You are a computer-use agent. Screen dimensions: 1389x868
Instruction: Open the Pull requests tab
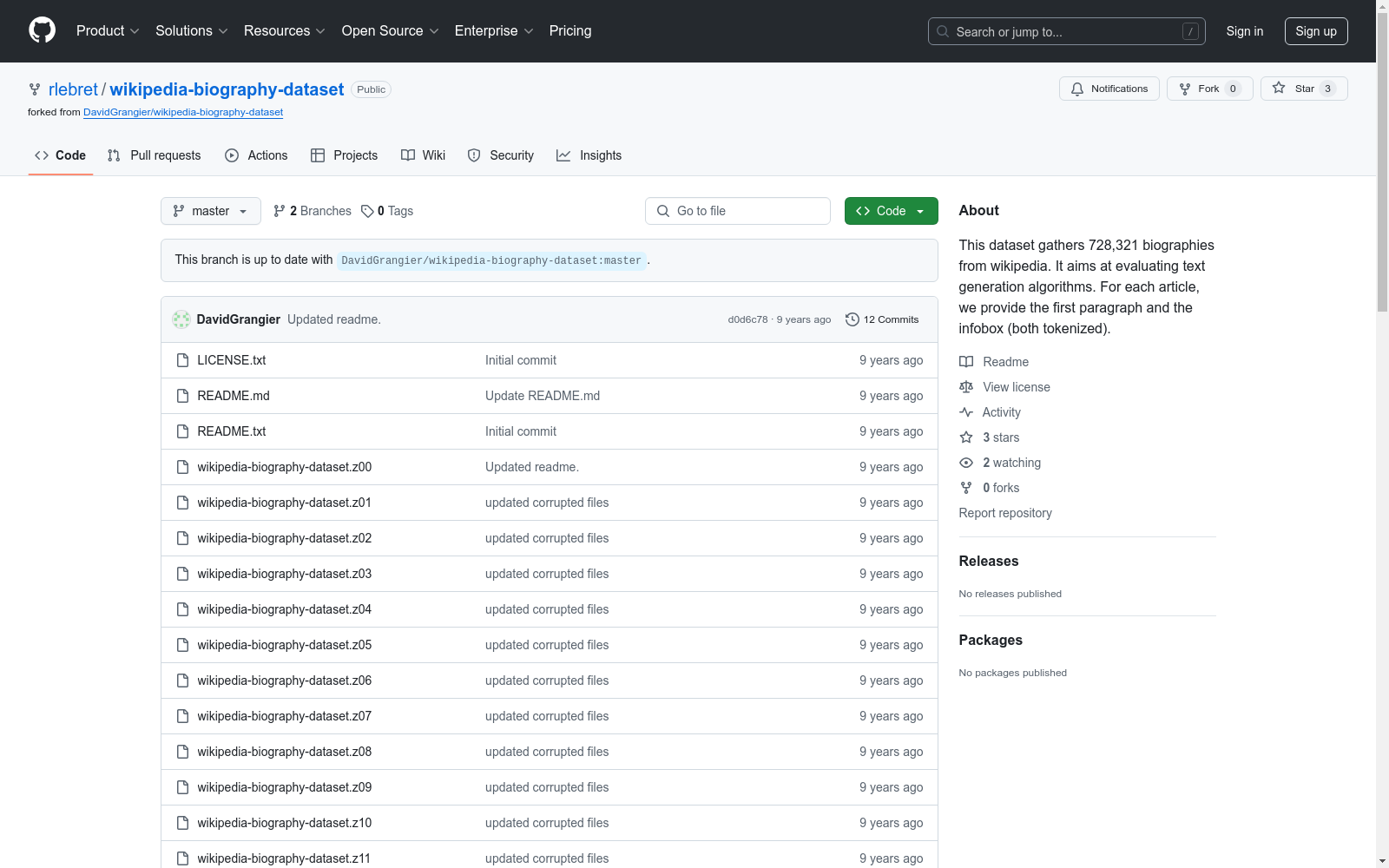154,155
